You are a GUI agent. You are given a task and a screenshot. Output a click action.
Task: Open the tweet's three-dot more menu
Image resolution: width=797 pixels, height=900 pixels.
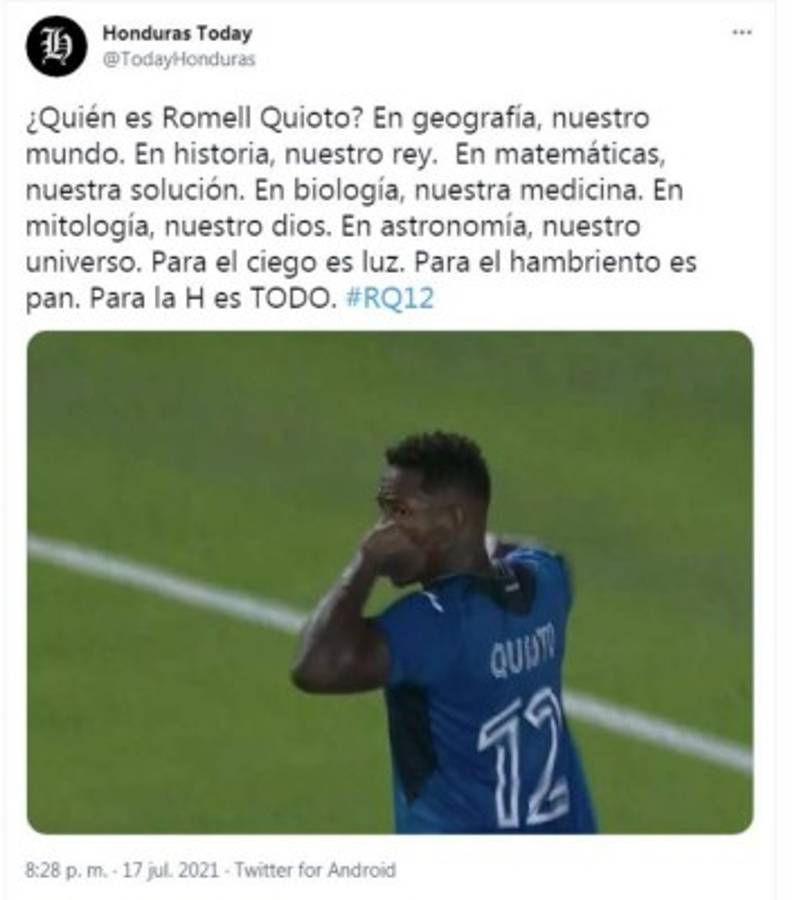point(742,33)
